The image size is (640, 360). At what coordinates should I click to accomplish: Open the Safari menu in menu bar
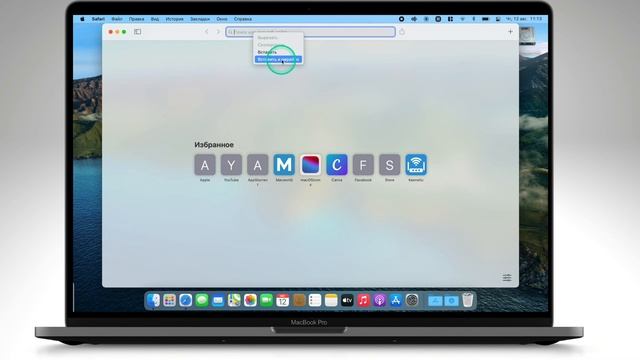coord(98,19)
